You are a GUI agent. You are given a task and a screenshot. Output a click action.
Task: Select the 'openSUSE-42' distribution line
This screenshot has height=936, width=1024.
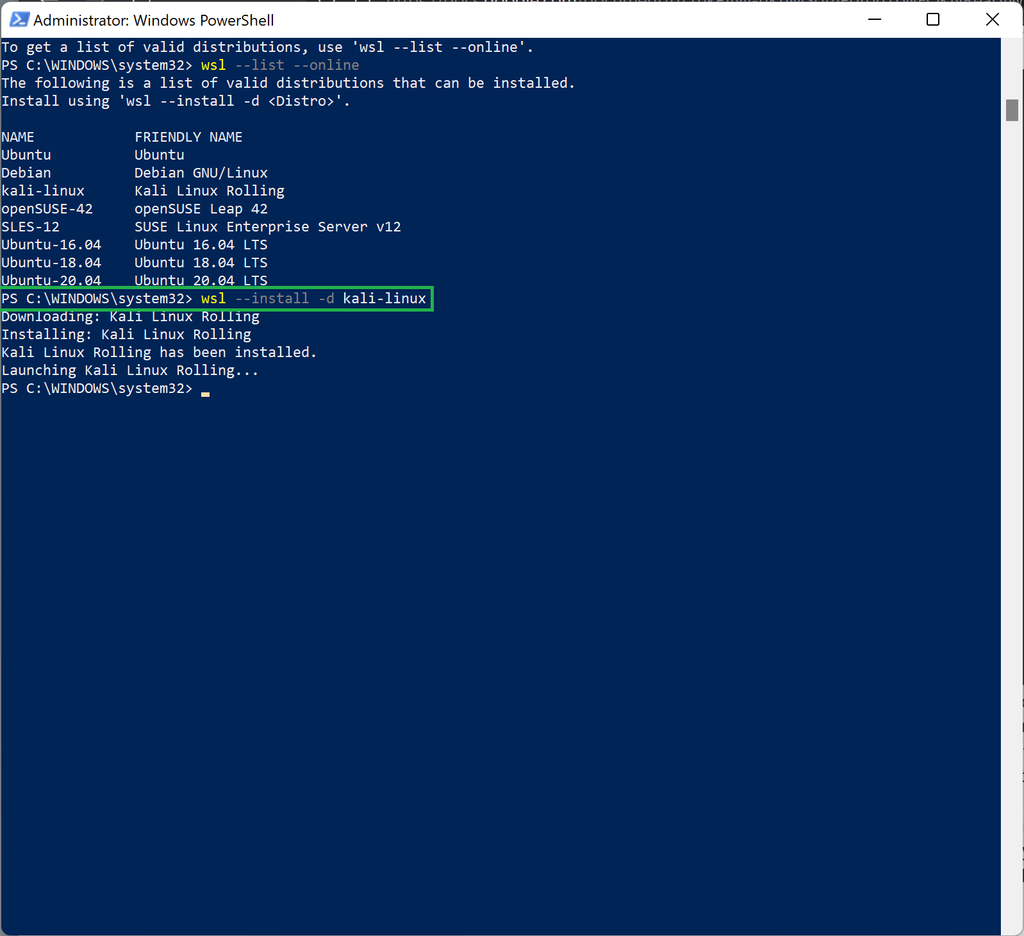point(48,208)
